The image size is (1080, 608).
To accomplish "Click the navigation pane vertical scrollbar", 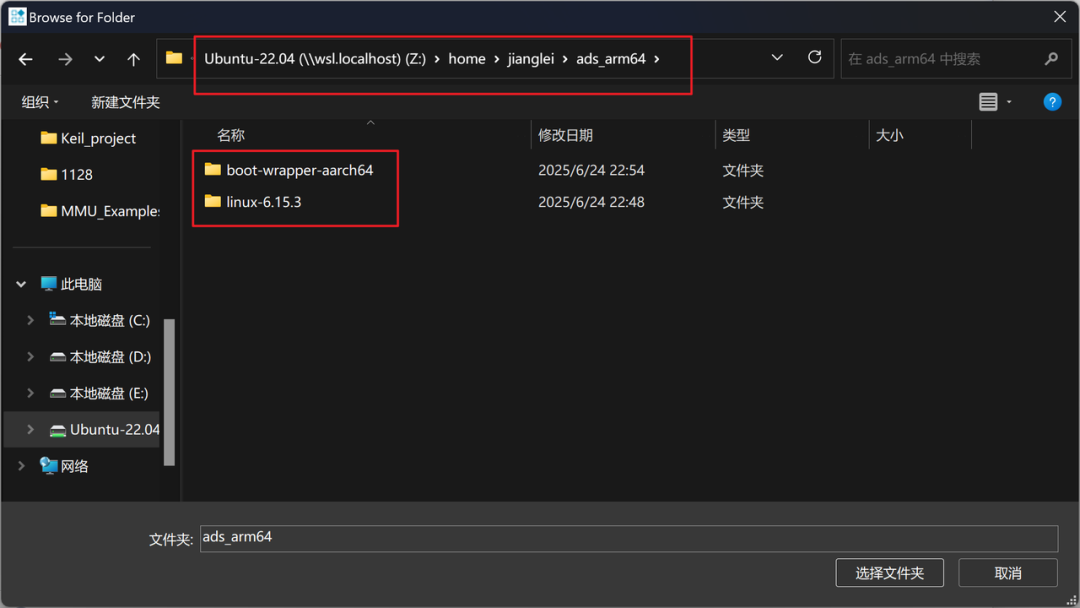I will [169, 390].
